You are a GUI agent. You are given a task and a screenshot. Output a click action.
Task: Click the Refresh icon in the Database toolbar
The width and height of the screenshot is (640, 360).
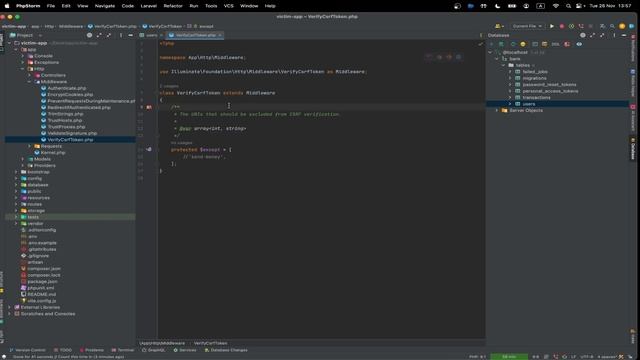pyautogui.click(x=513, y=44)
